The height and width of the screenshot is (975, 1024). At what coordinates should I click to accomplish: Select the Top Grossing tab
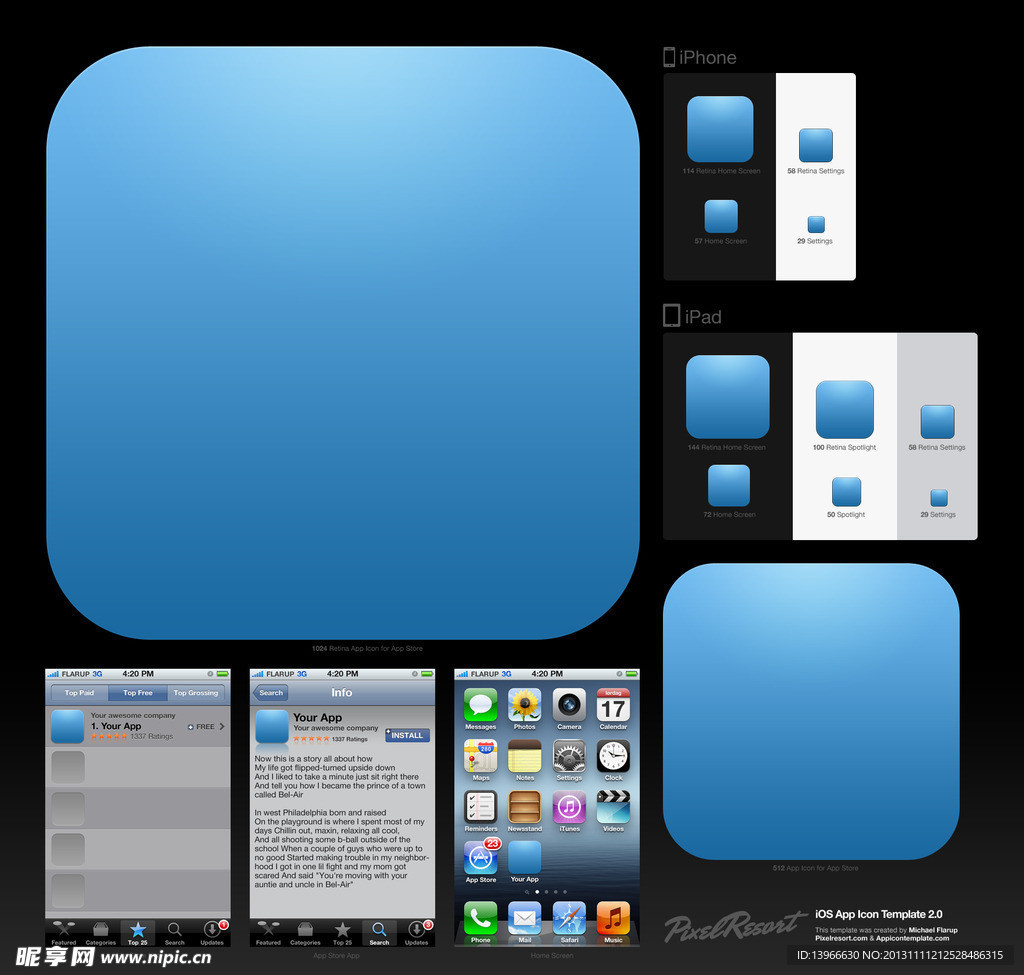pos(195,693)
